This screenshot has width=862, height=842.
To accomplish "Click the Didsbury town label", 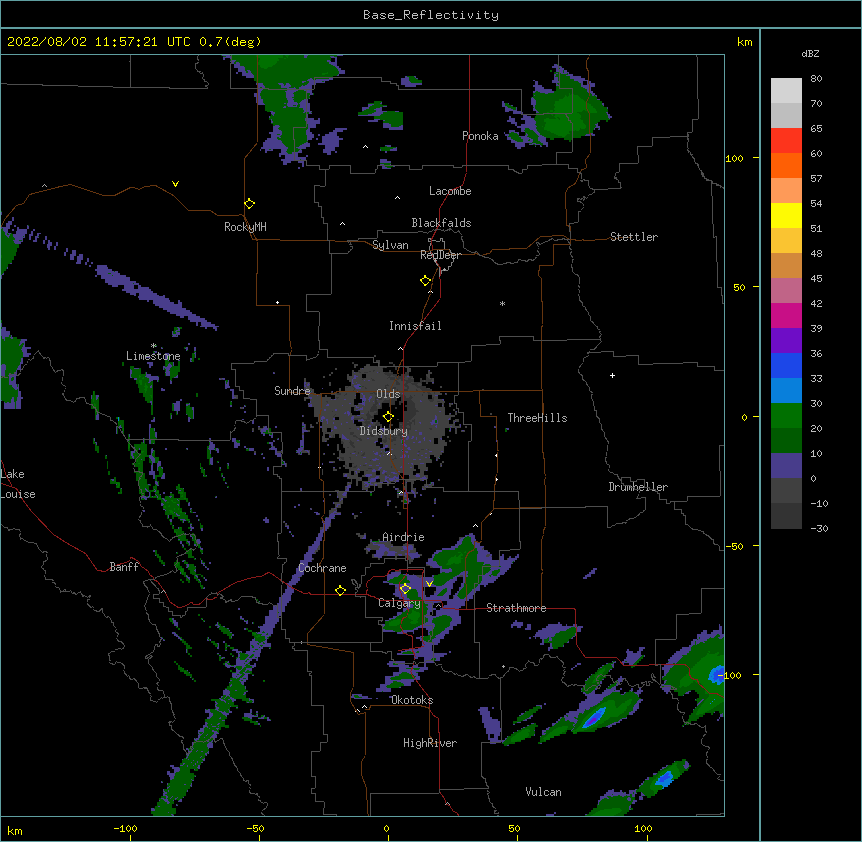I will click(x=384, y=431).
